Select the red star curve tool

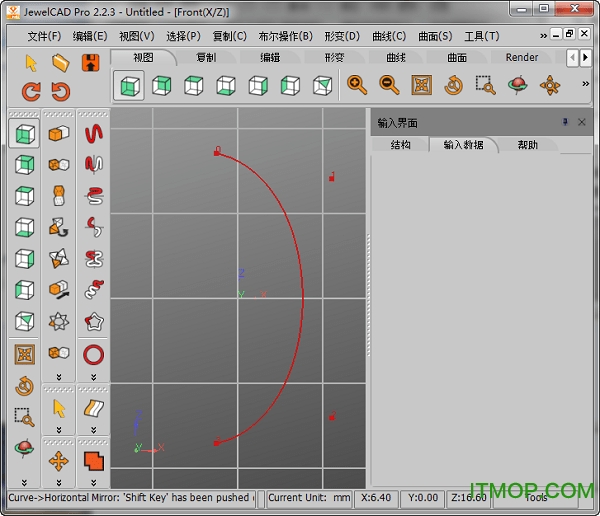pyautogui.click(x=94, y=322)
